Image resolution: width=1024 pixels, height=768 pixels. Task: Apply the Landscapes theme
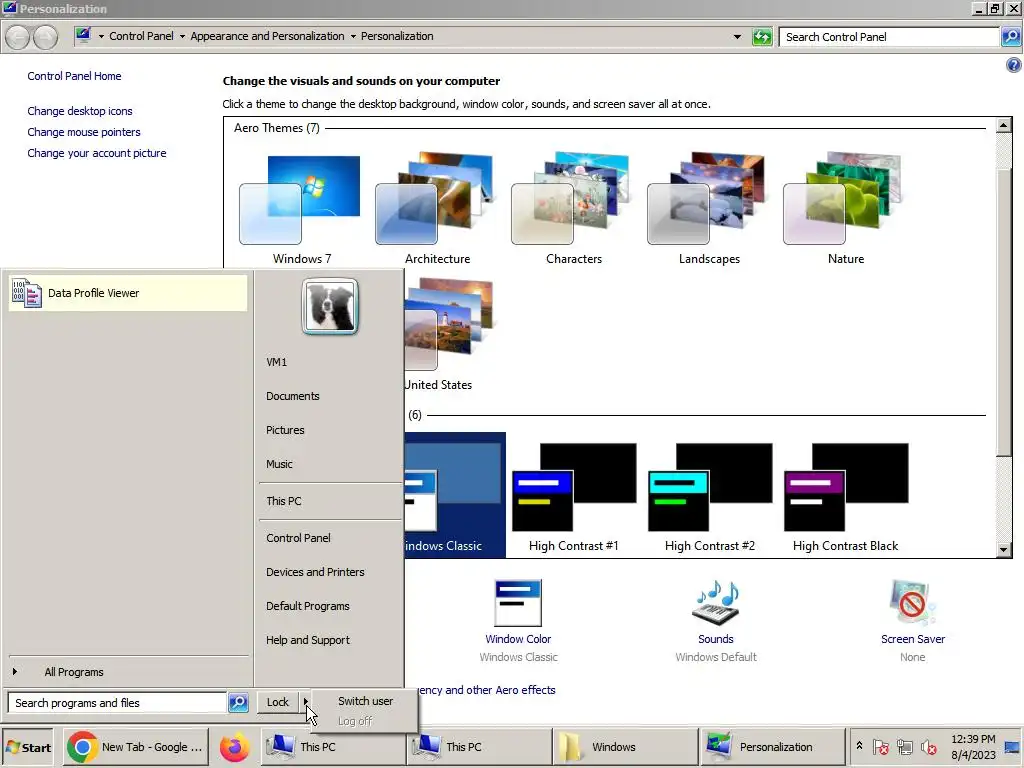click(x=709, y=209)
